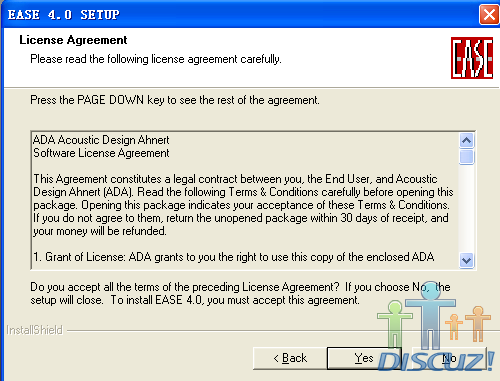Click the orange figures in the watermark
Image resolution: width=500 pixels, height=381 pixels.
[x=468, y=324]
